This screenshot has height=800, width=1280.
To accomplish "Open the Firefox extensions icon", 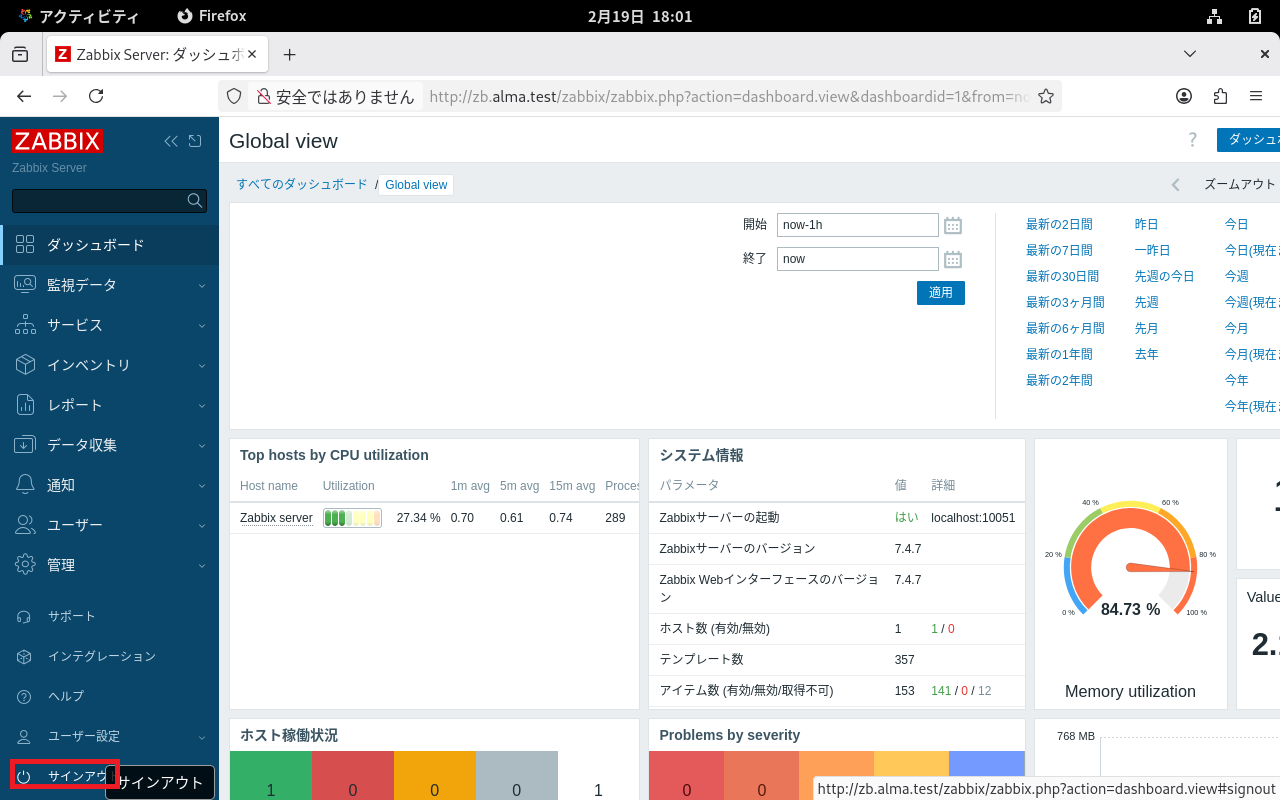I will 1220,96.
